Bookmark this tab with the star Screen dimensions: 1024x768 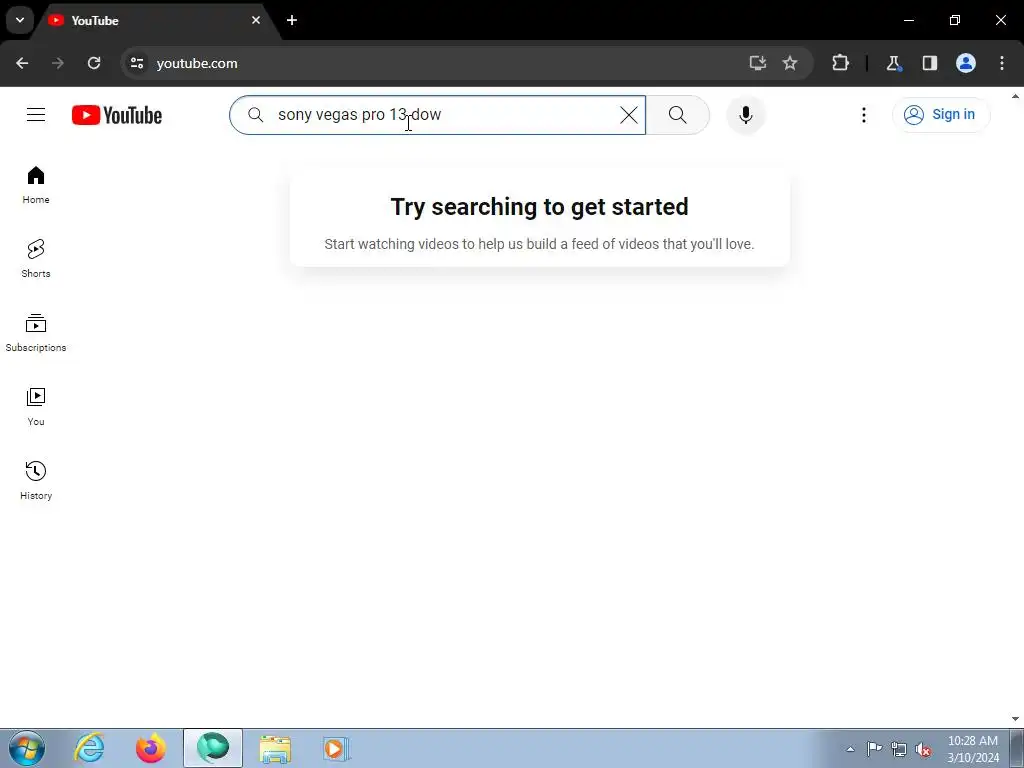click(x=790, y=63)
